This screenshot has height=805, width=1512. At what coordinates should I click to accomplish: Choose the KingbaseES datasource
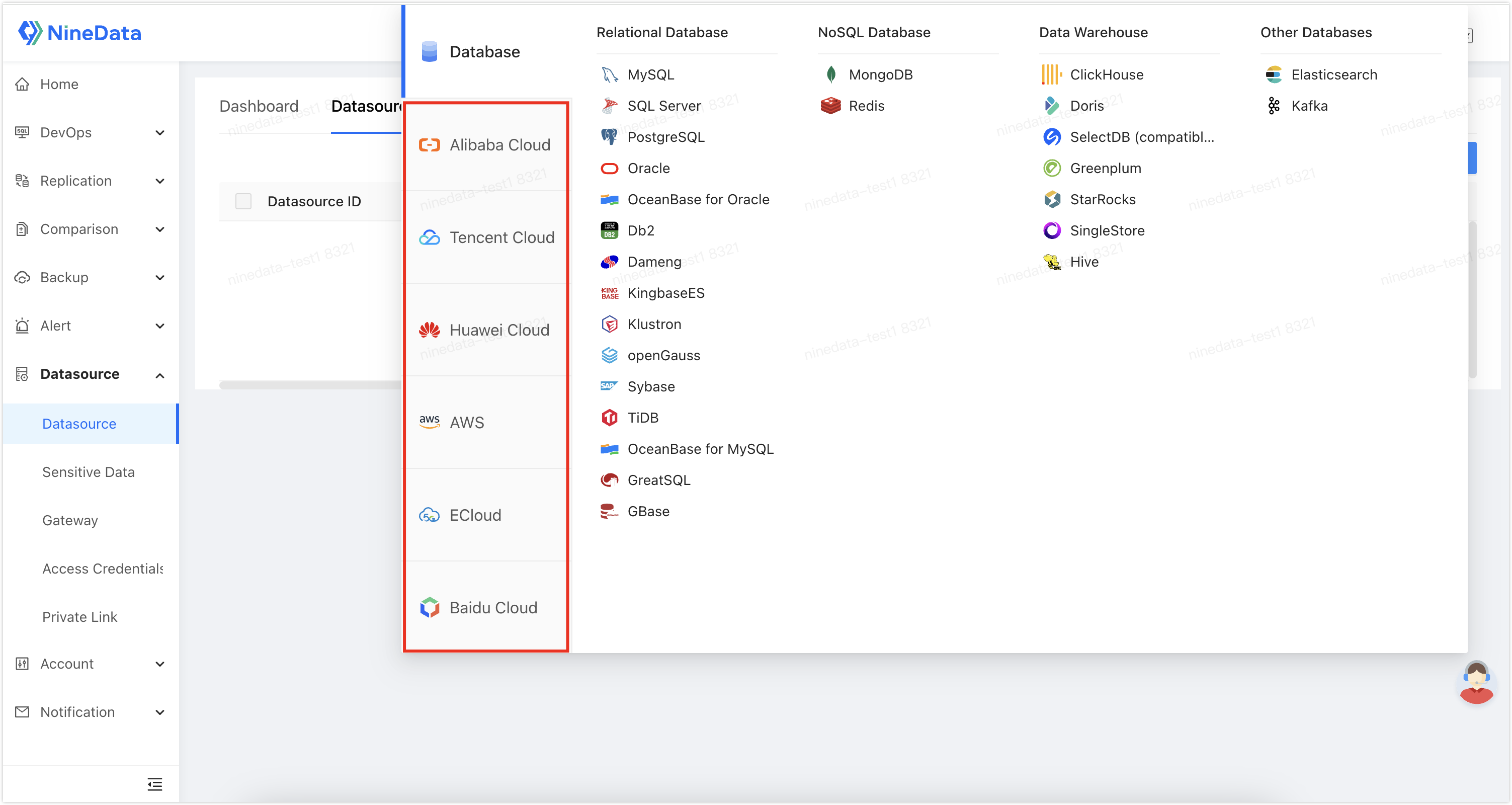point(653,293)
